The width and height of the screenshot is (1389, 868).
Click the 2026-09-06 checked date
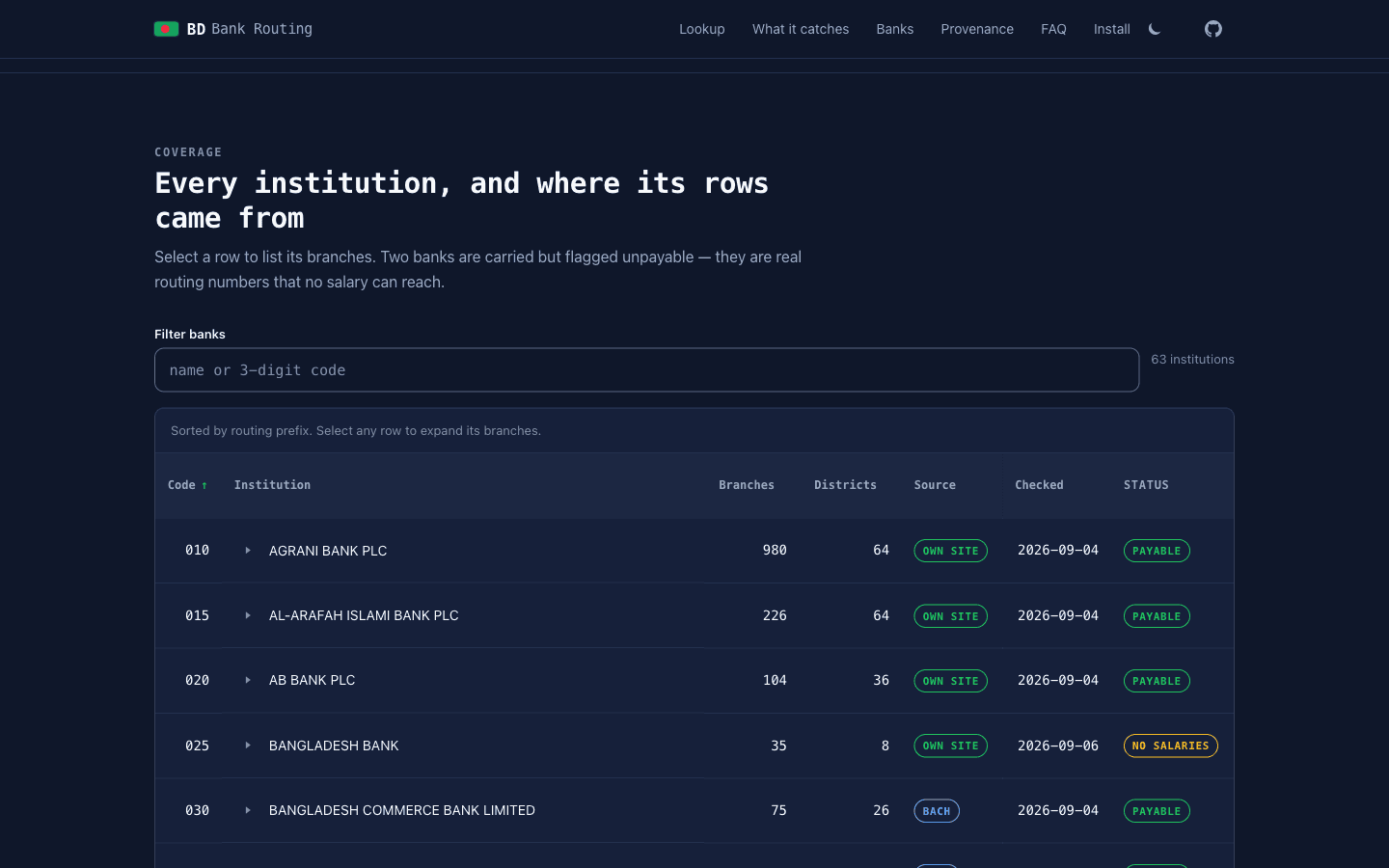tap(1058, 746)
